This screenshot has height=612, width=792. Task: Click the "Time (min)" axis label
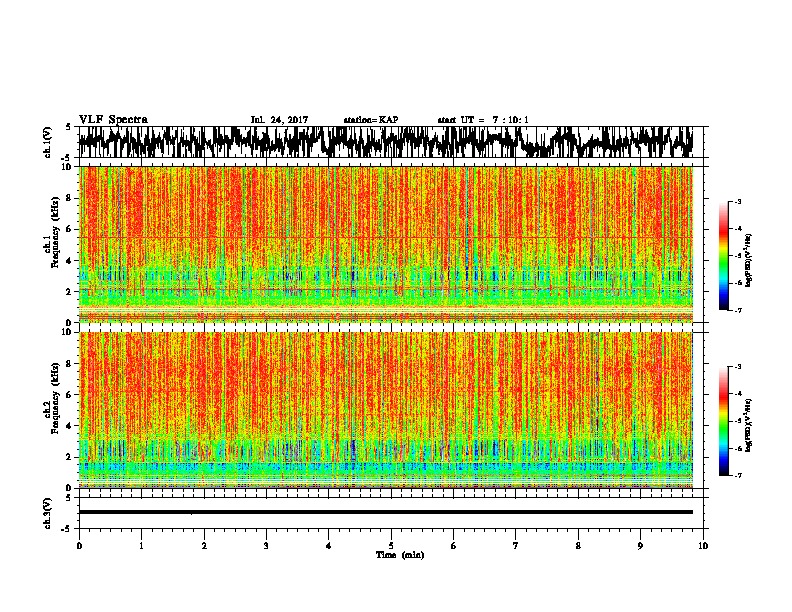[x=400, y=555]
